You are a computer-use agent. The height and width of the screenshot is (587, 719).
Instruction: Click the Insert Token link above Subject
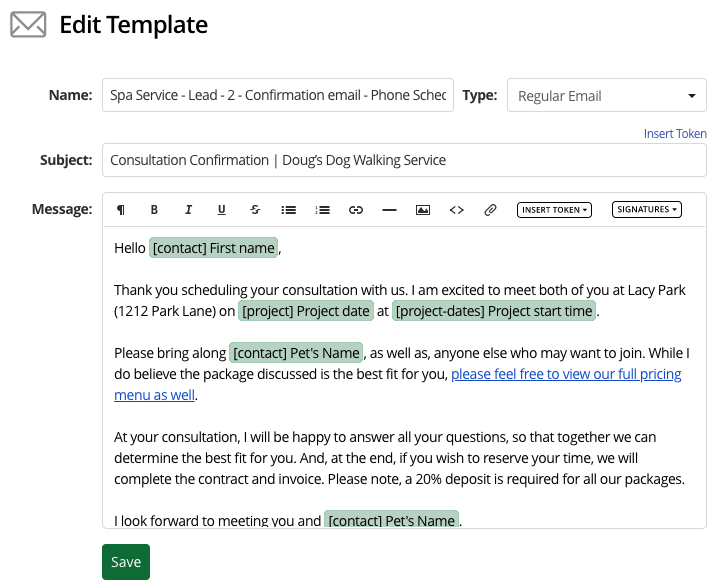675,134
